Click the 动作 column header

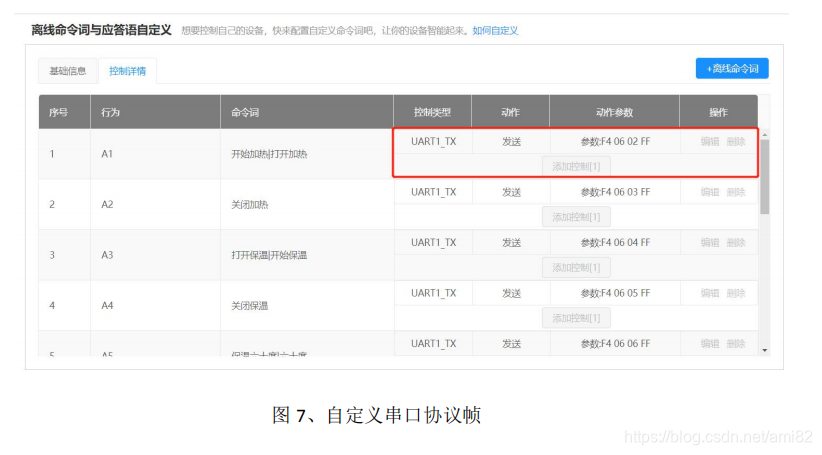[x=510, y=112]
